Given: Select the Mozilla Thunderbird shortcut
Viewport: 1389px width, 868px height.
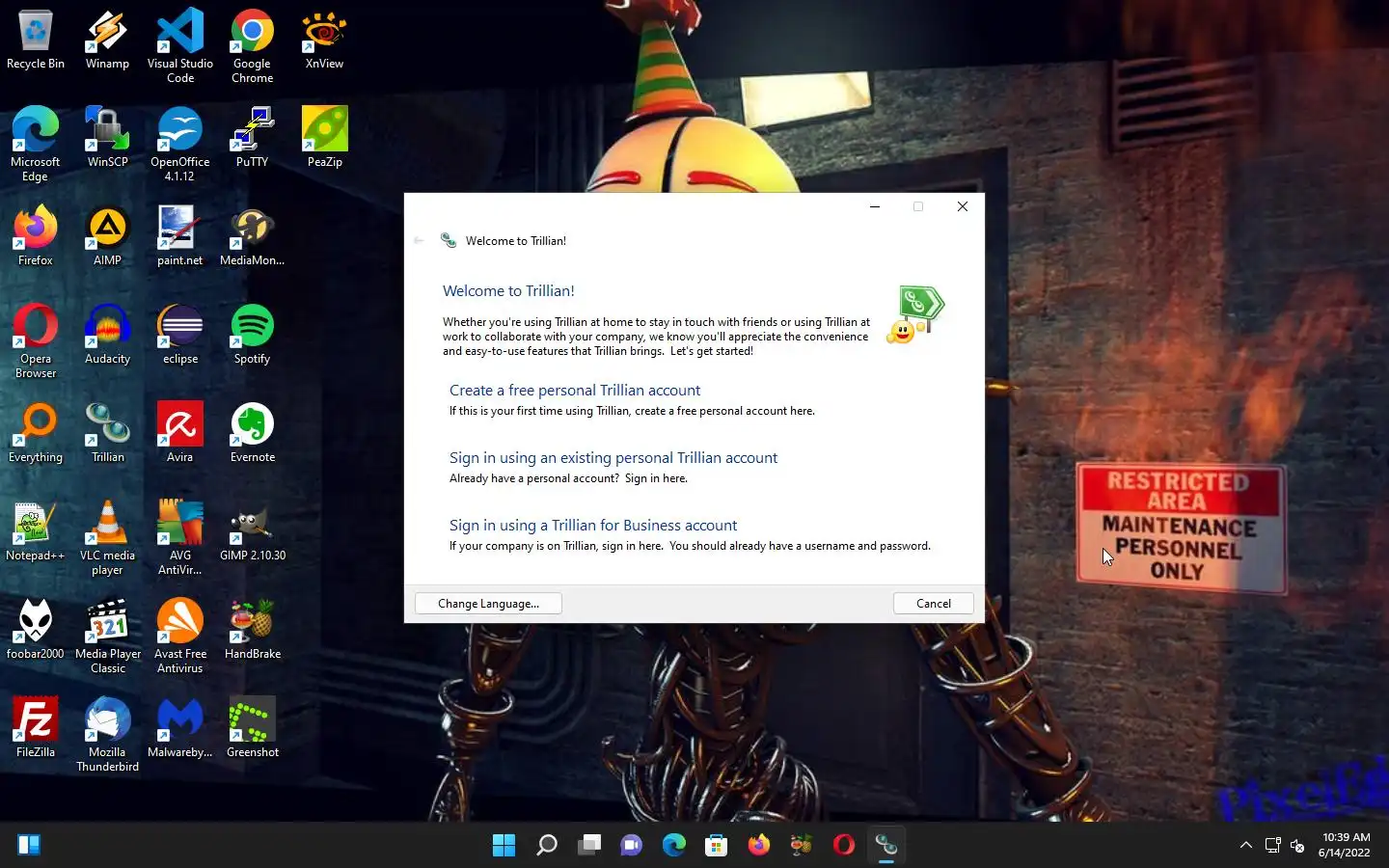Looking at the screenshot, I should (x=107, y=734).
